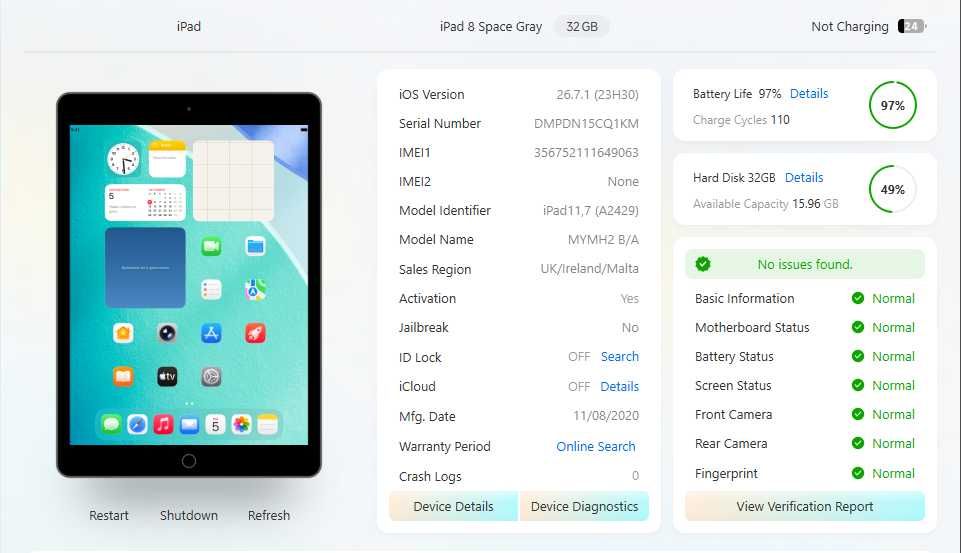Click the 32GB storage badge
The height and width of the screenshot is (553, 961).
(582, 27)
